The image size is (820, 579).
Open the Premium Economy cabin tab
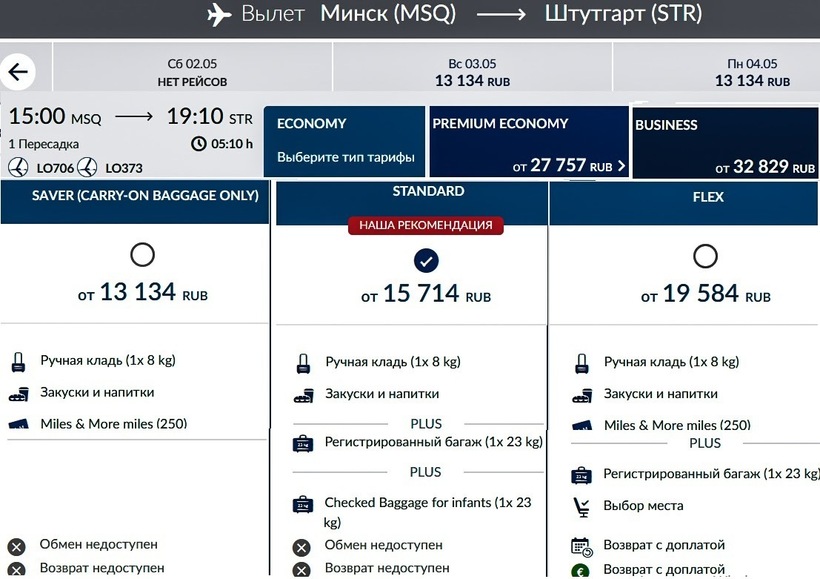529,142
